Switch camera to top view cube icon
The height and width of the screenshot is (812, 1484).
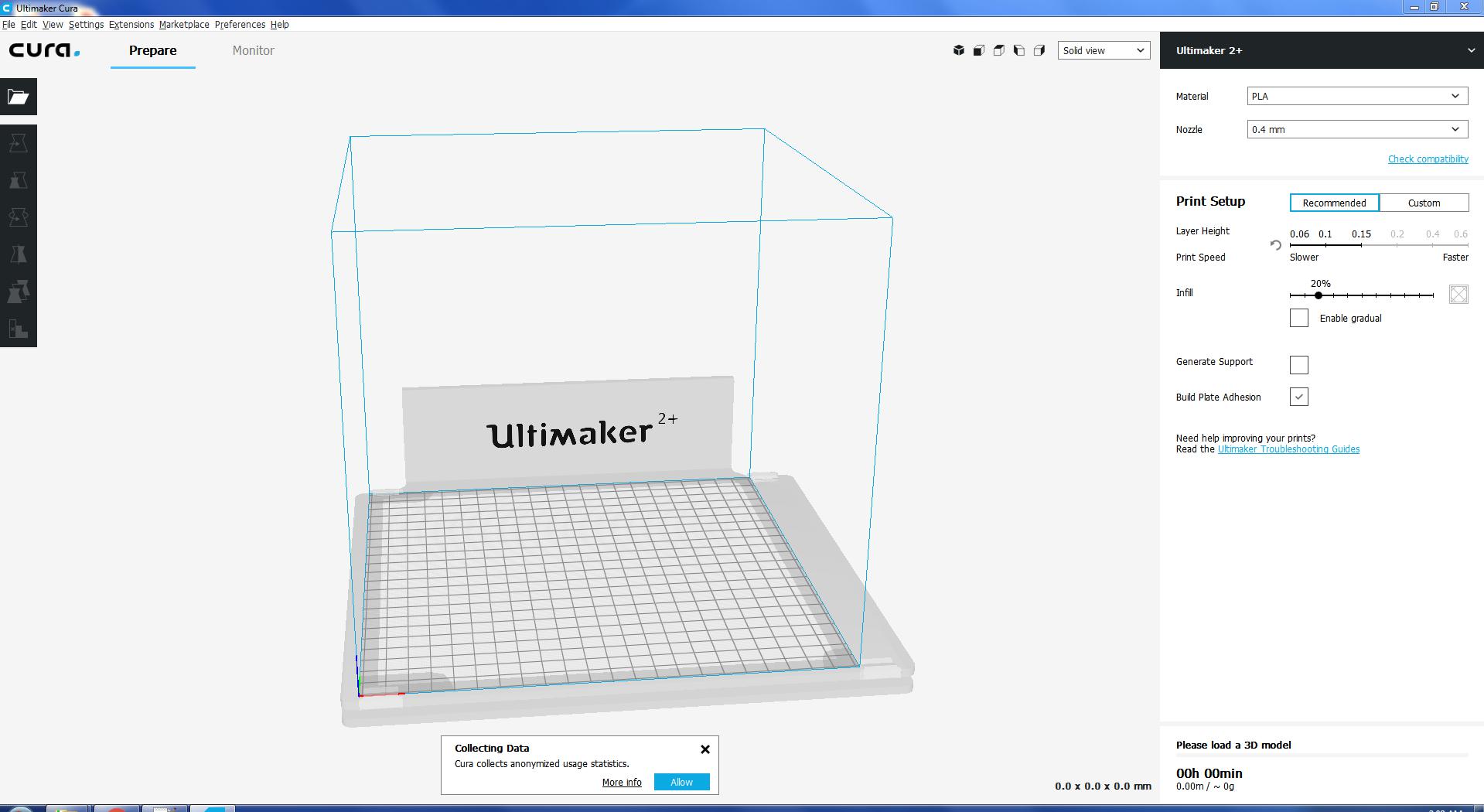coord(999,50)
